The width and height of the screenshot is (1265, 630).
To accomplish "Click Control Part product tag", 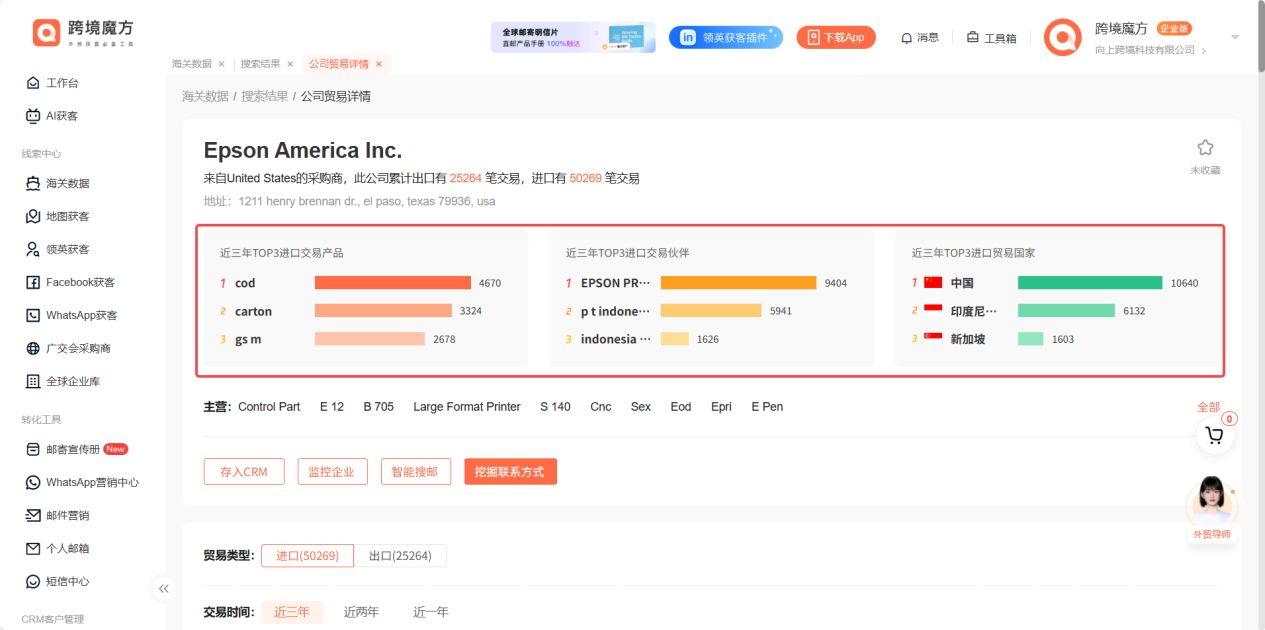I will (x=269, y=407).
